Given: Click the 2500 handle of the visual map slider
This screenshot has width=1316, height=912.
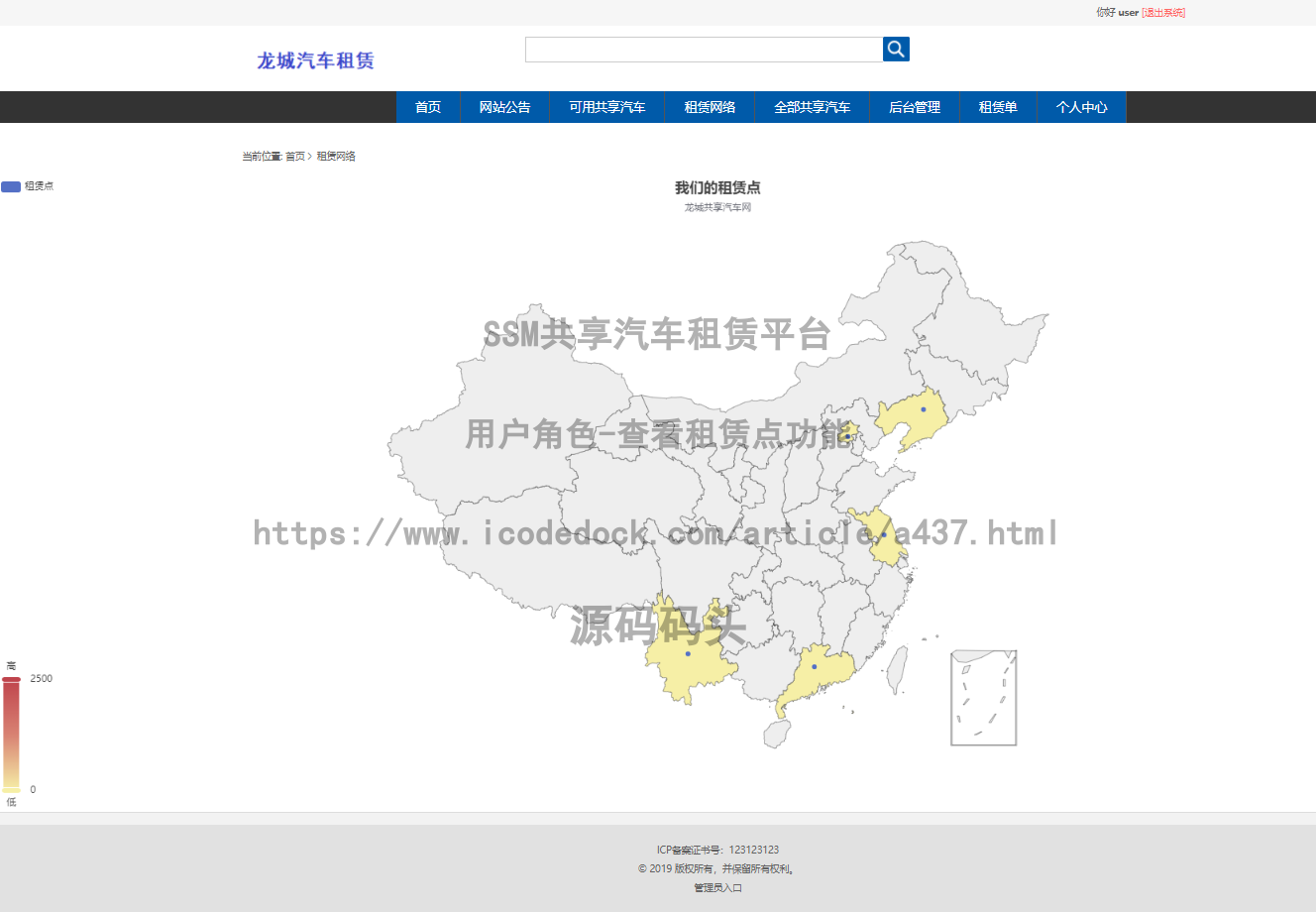Looking at the screenshot, I should click(x=11, y=679).
